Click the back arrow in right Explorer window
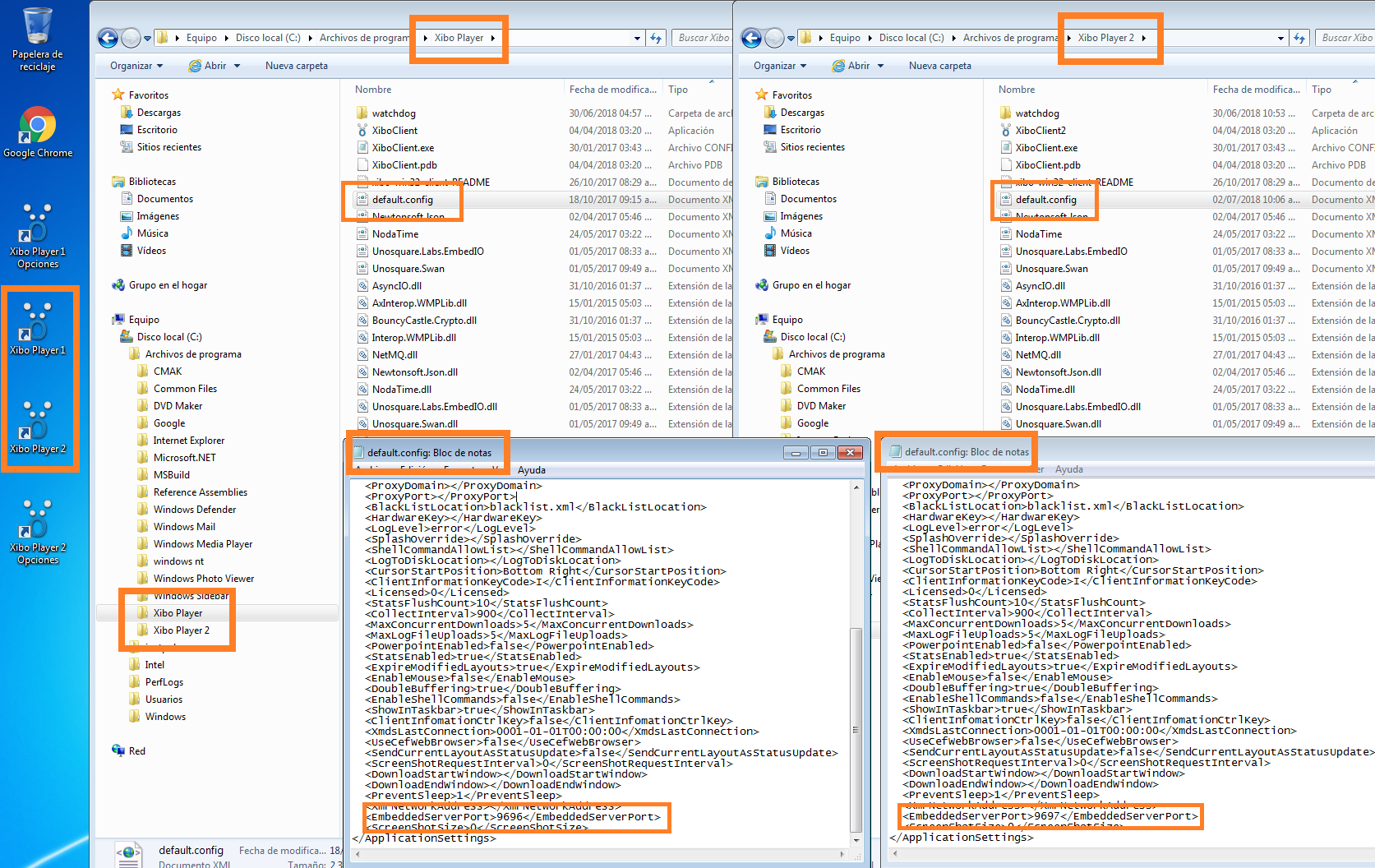1375x868 pixels. click(751, 38)
